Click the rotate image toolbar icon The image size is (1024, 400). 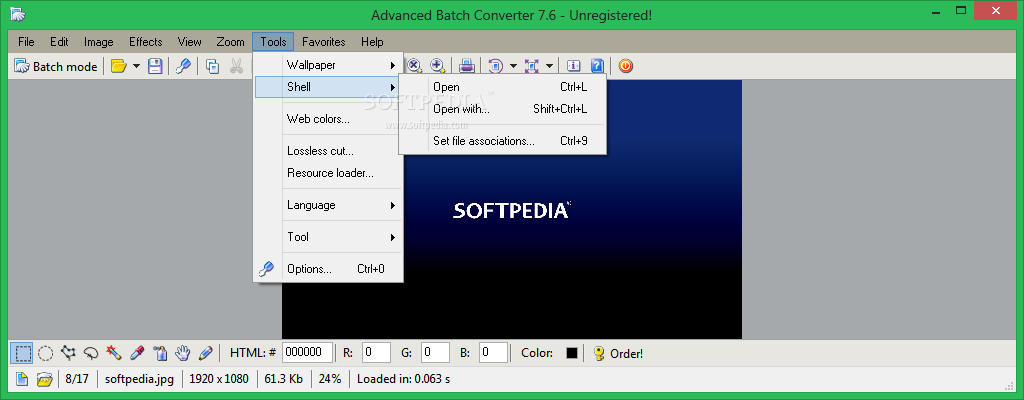[496, 65]
